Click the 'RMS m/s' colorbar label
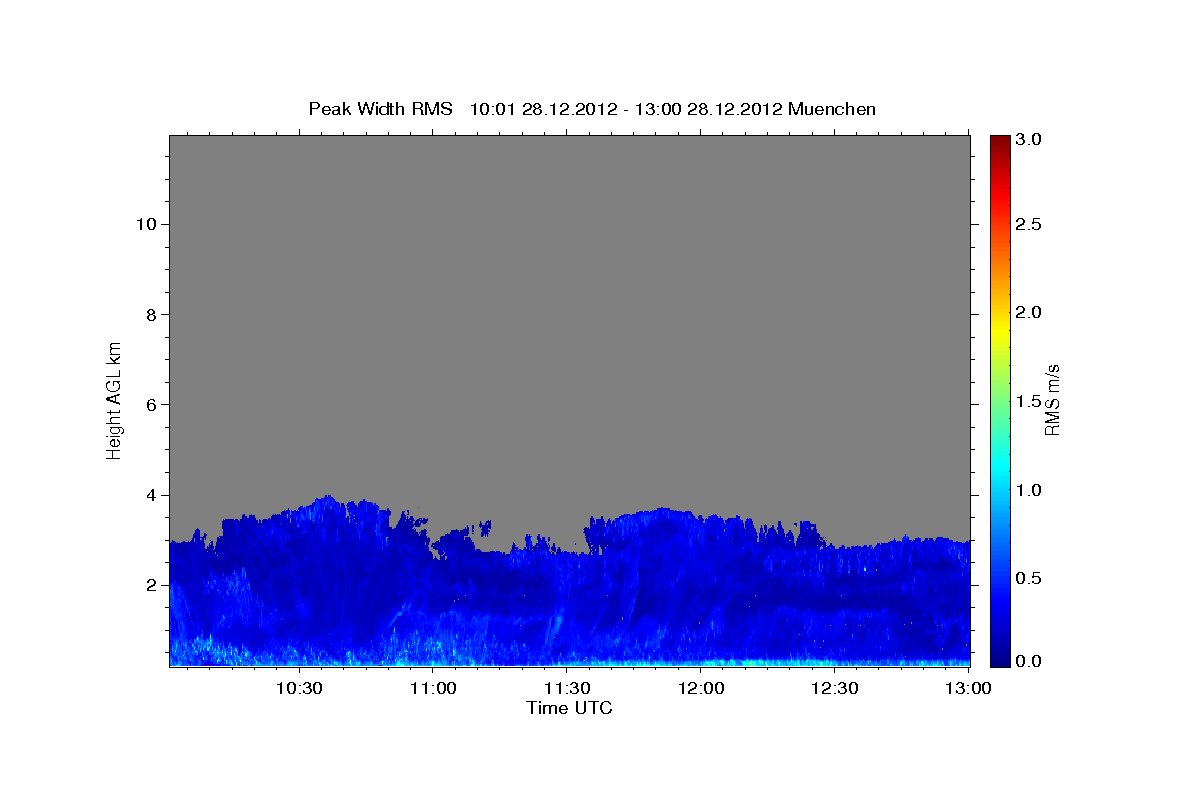The height and width of the screenshot is (800, 1200). pyautogui.click(x=1052, y=400)
